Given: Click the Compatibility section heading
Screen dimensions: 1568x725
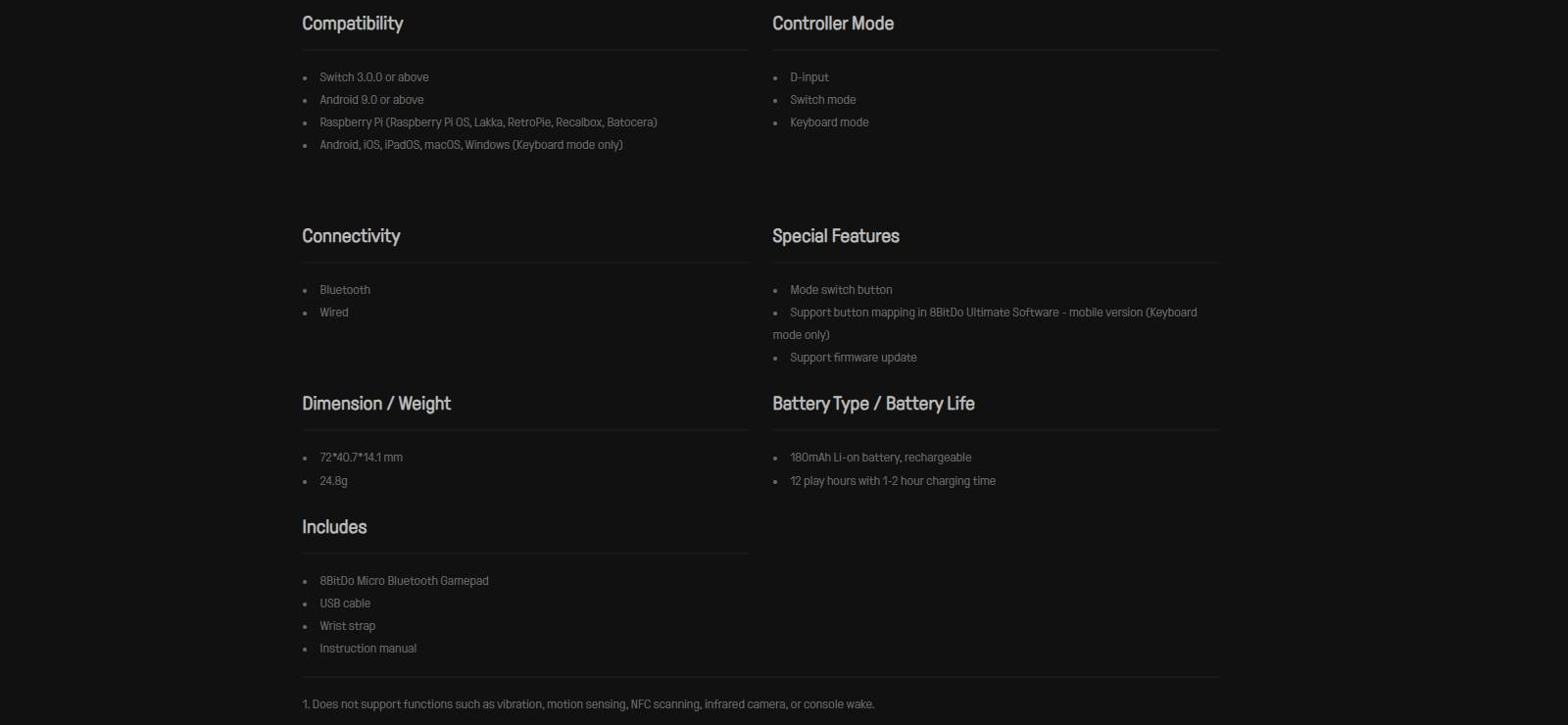Looking at the screenshot, I should 352,24.
